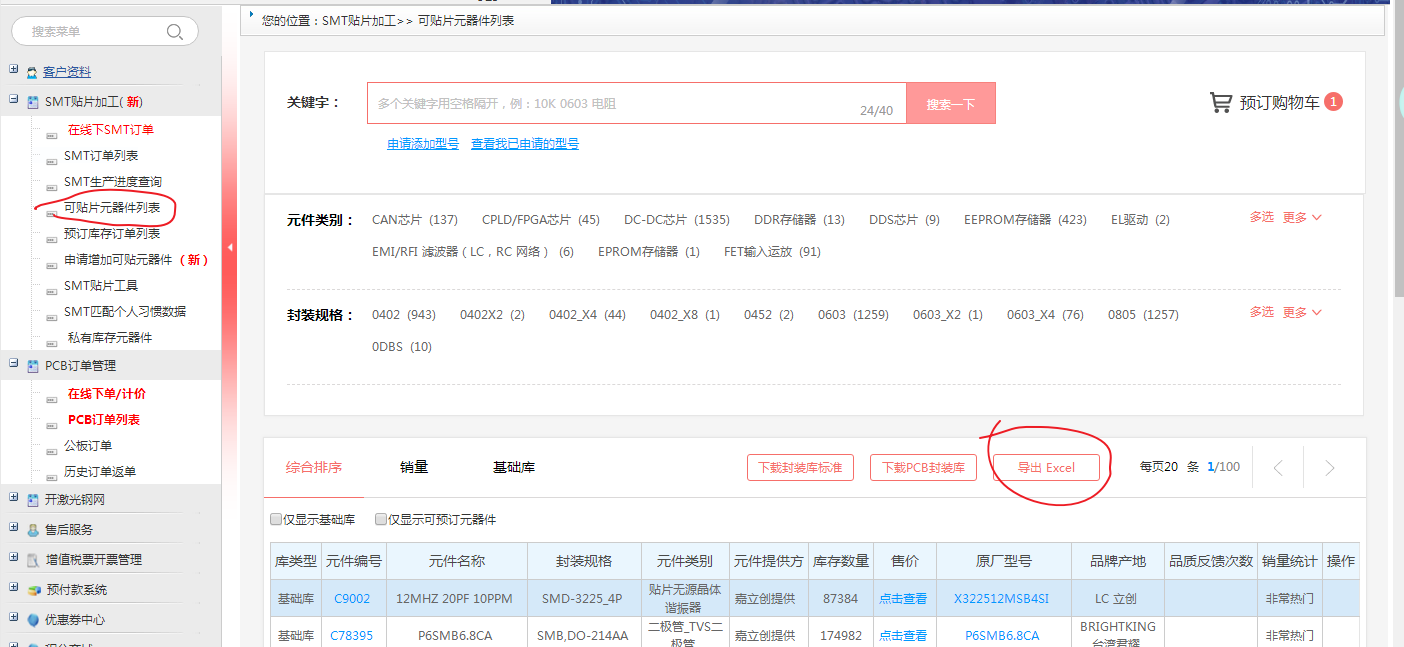Collapse the sidebar with the red handle arrow
This screenshot has width=1404, height=647.
230,248
